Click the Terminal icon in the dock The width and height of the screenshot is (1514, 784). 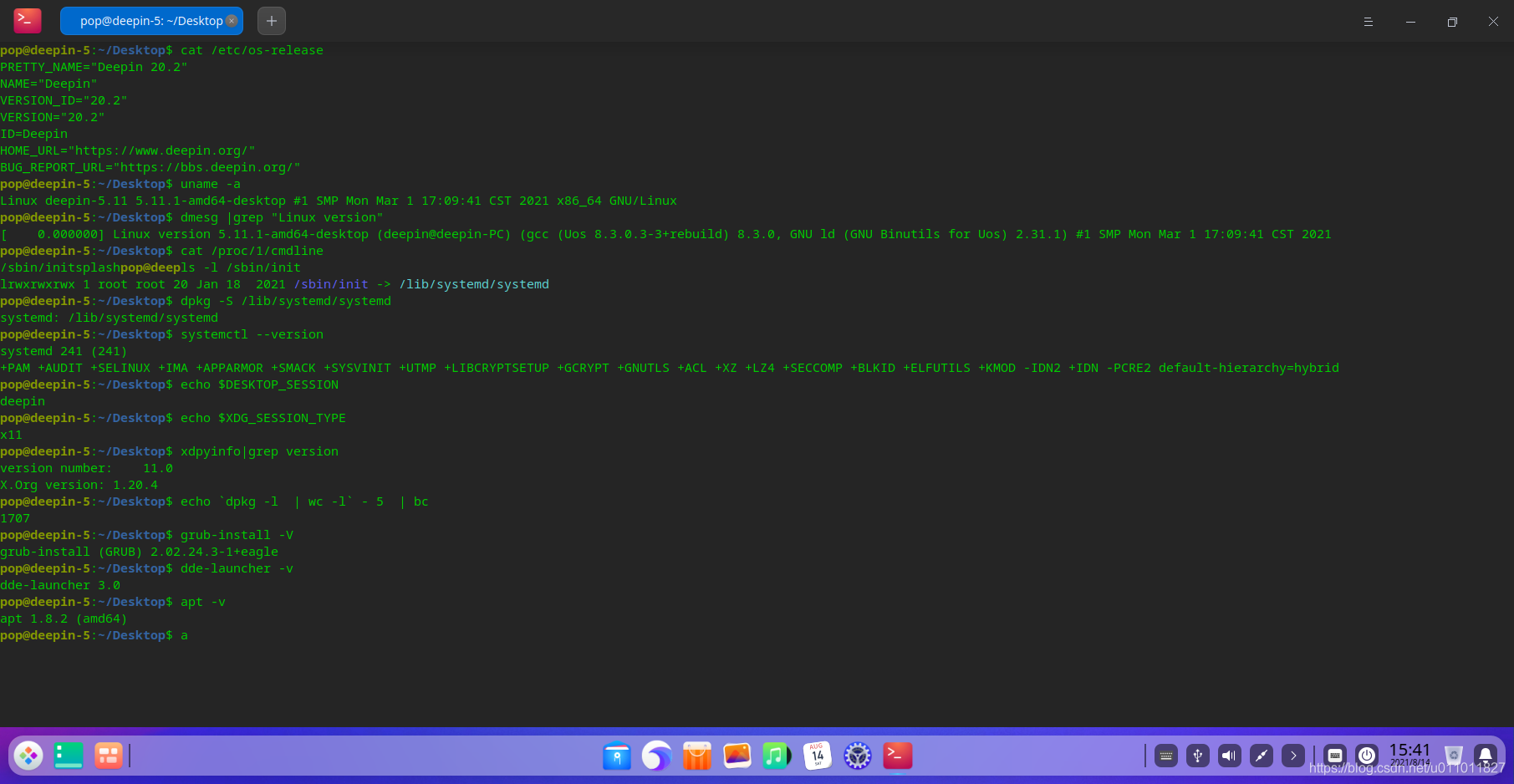coord(898,756)
